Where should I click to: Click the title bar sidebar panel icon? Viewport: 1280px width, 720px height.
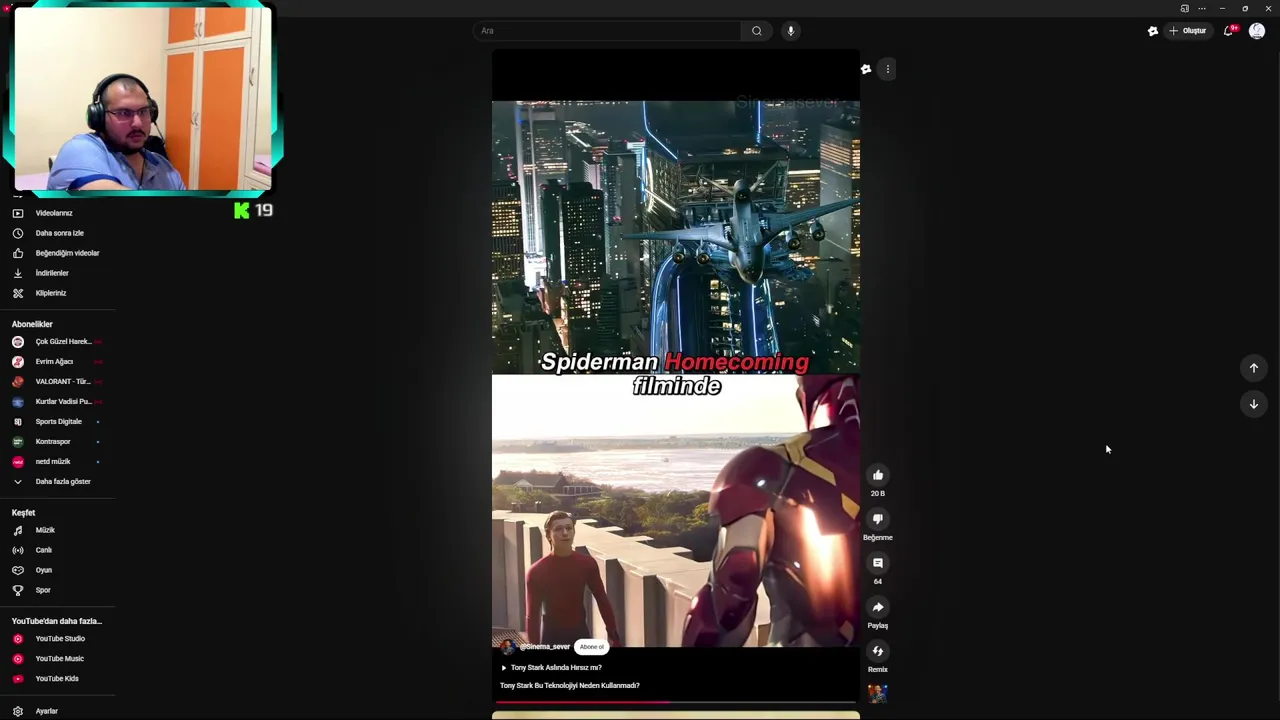pos(1184,8)
